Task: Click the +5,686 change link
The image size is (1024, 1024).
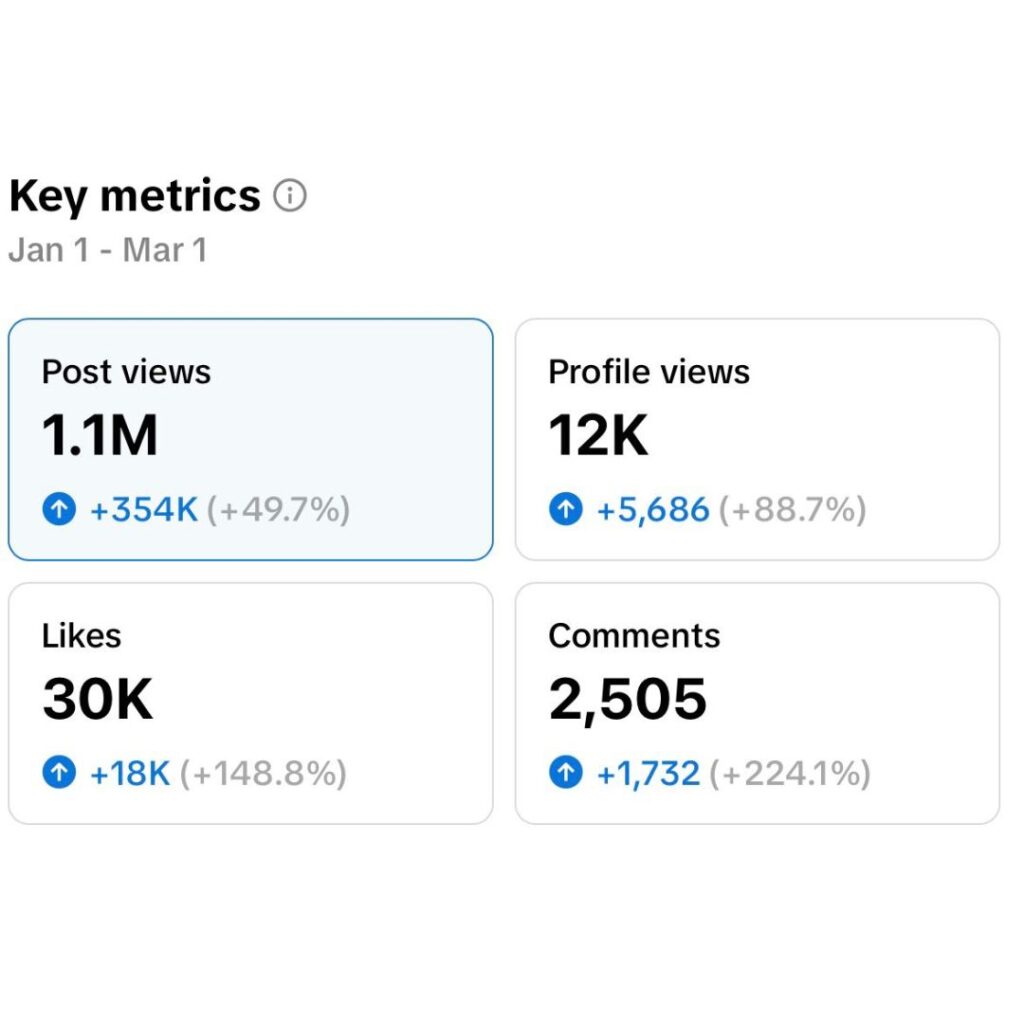Action: point(653,510)
